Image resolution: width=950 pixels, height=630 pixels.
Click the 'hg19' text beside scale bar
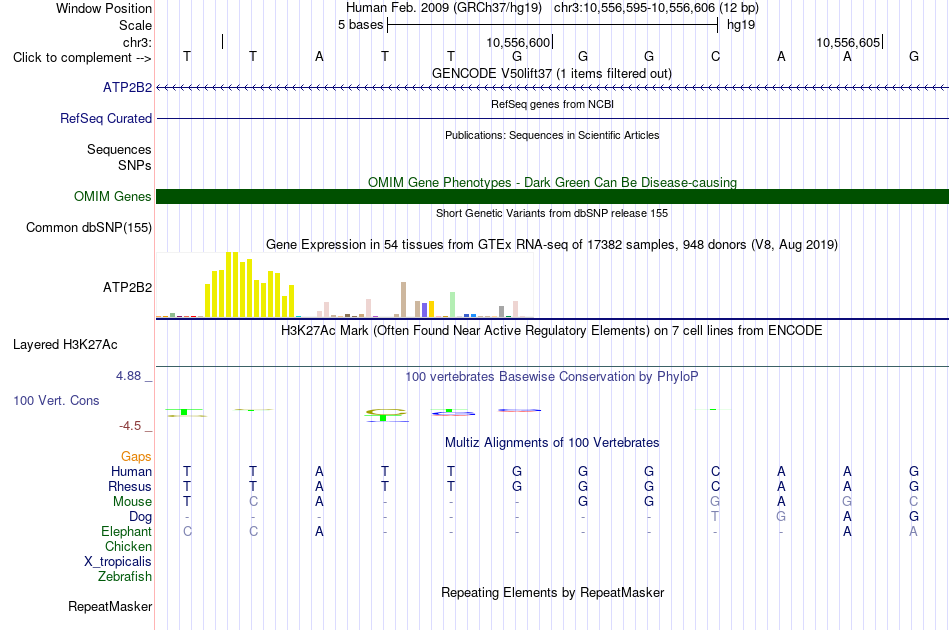741,25
